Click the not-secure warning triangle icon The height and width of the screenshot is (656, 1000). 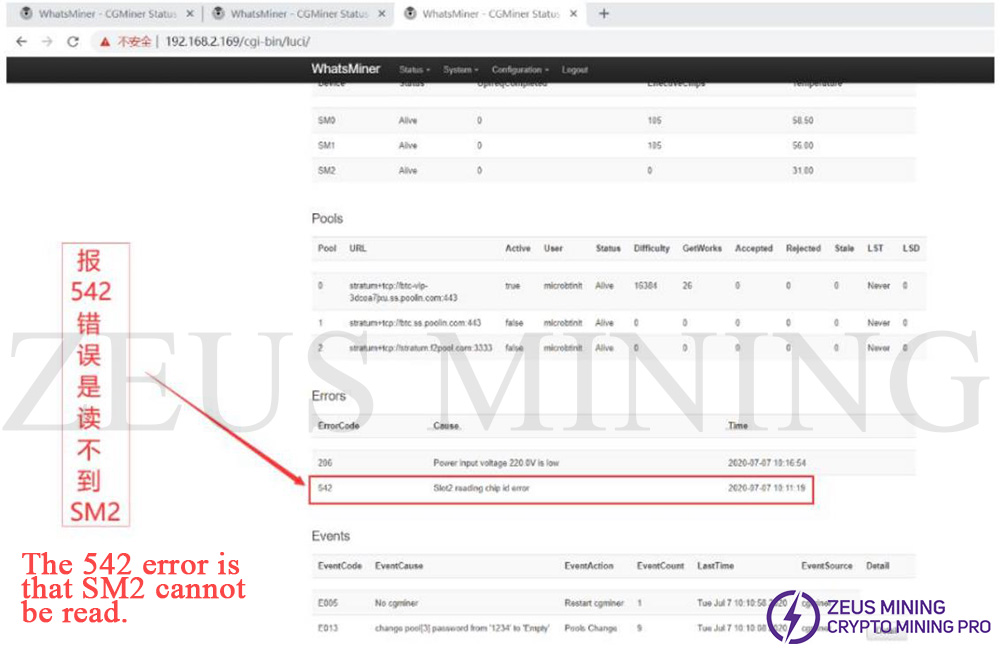(103, 42)
